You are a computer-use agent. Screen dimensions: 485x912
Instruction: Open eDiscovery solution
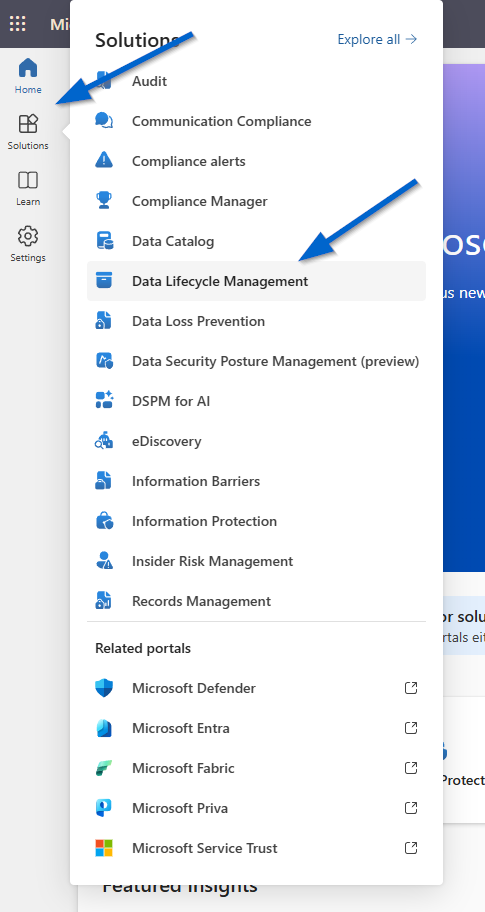256,441
